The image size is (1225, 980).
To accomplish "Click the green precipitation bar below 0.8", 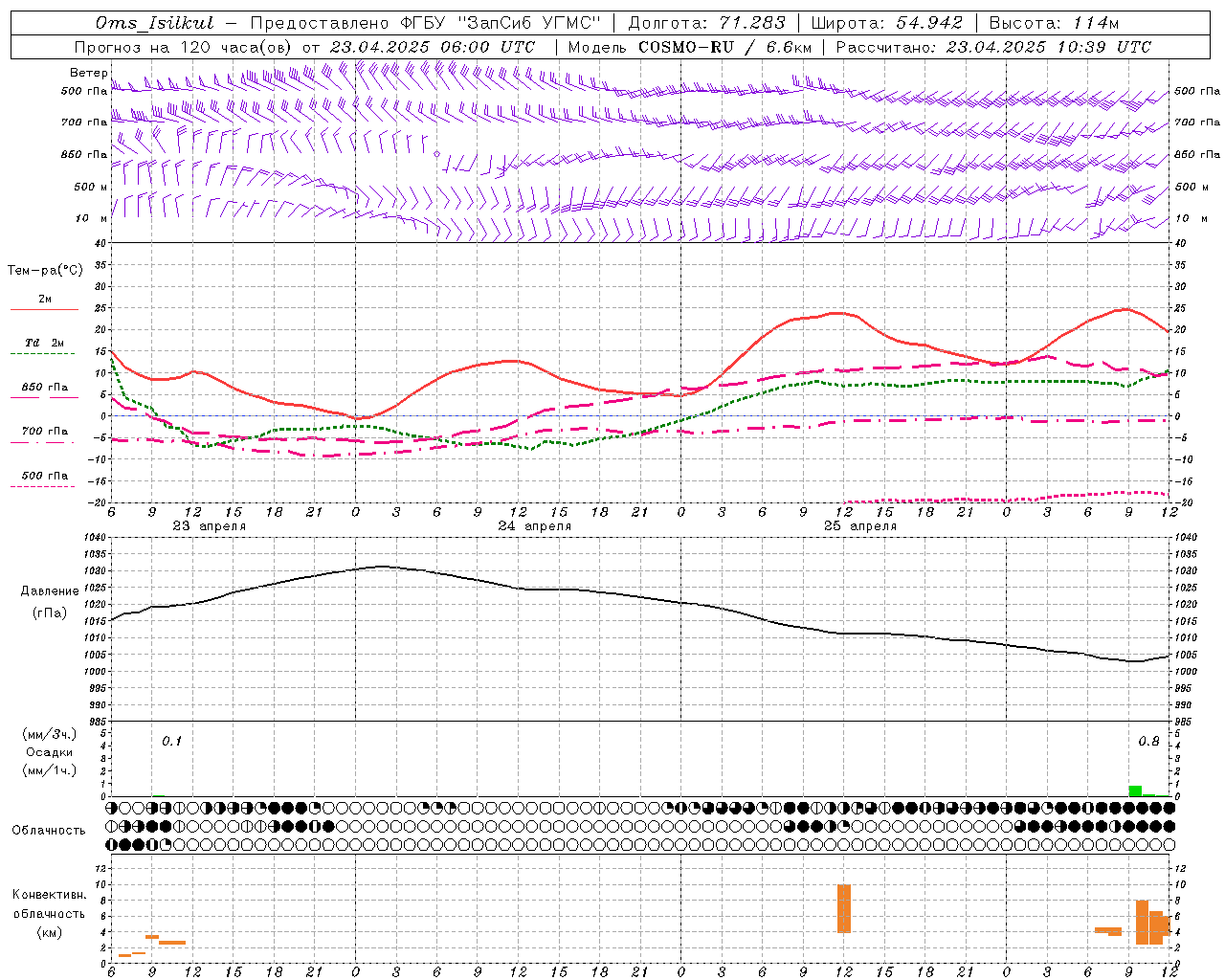I will [1135, 791].
